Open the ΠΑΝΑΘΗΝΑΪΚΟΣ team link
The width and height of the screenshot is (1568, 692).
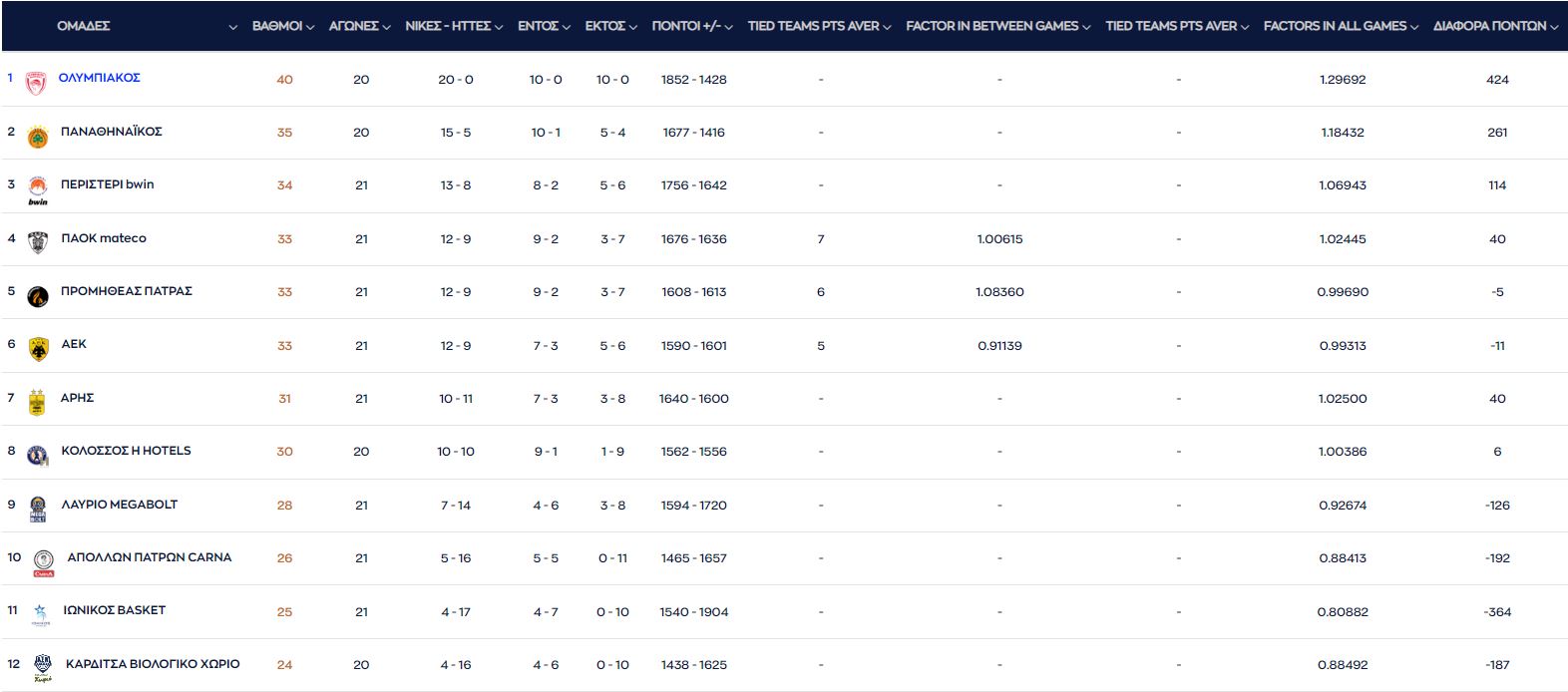112,132
